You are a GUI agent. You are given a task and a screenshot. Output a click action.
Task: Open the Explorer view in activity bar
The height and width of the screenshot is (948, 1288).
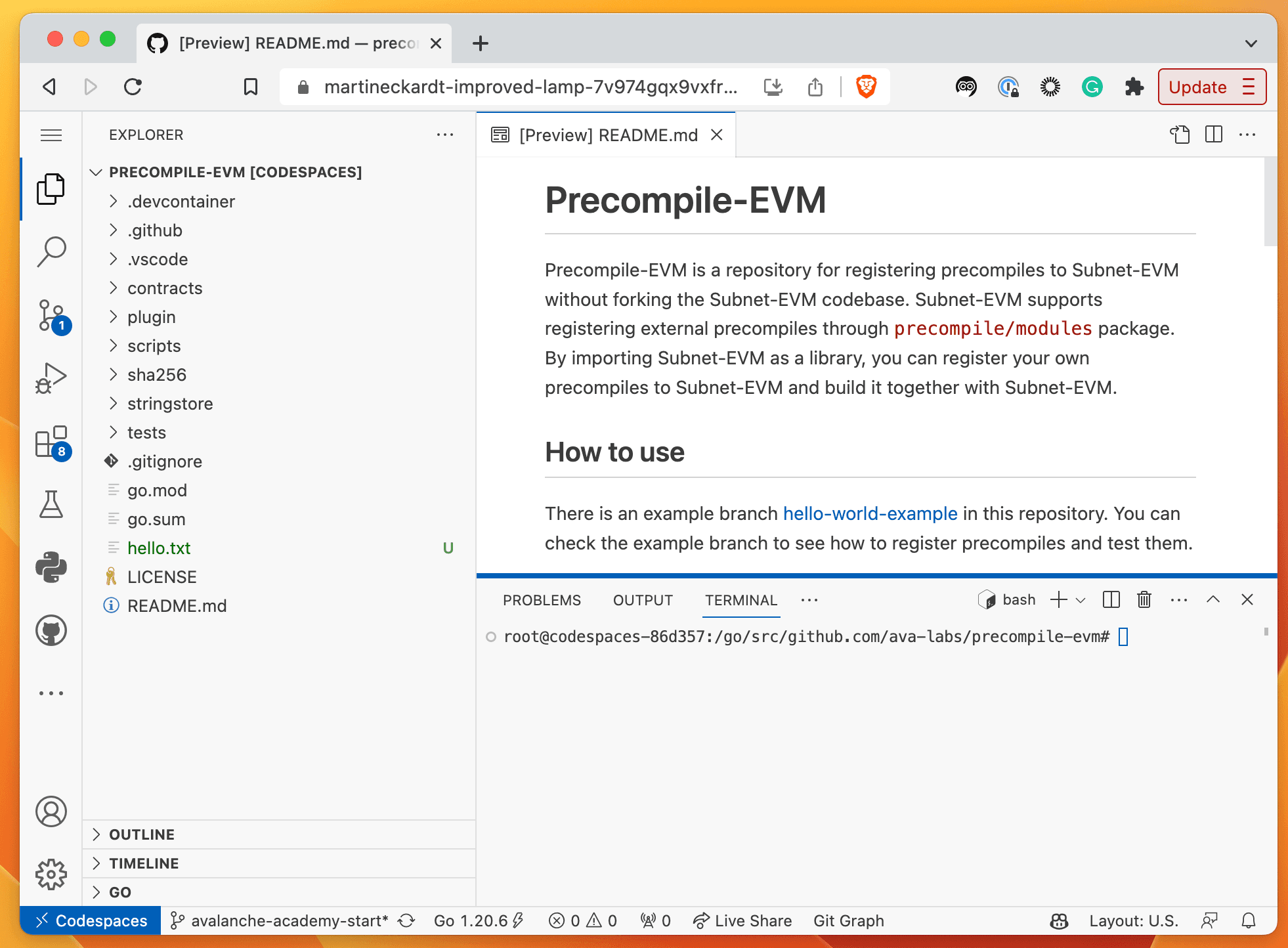coord(51,189)
